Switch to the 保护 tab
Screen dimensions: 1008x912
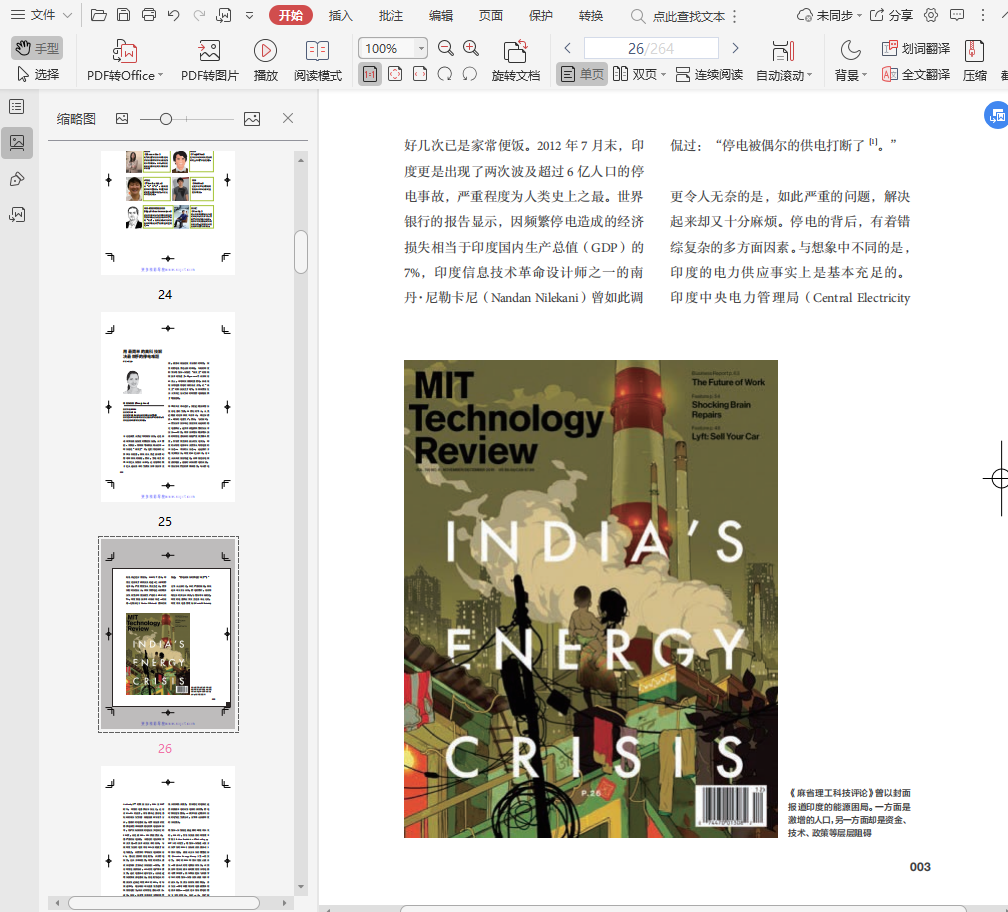point(541,15)
